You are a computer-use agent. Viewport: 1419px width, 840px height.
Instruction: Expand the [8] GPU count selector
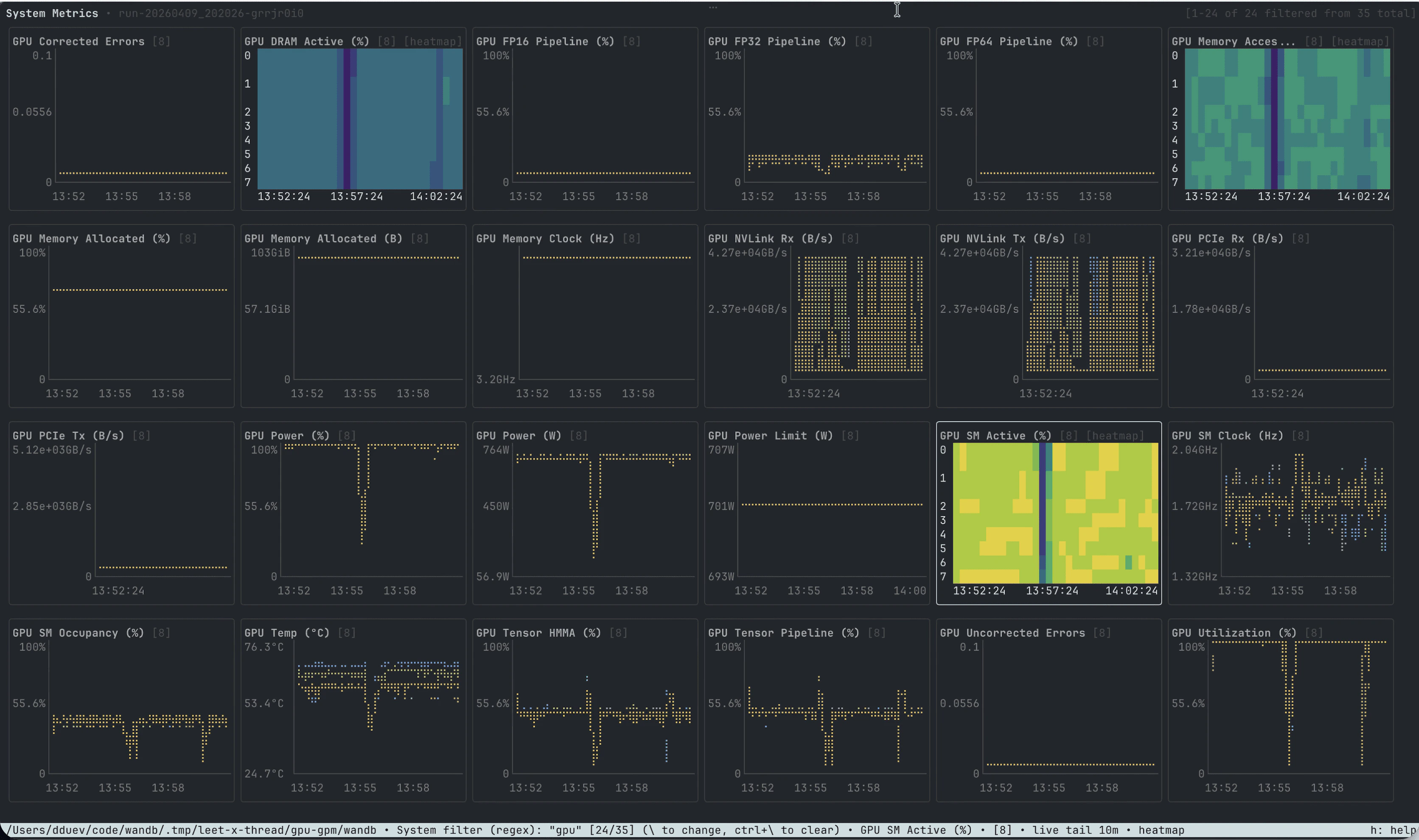point(1002,830)
